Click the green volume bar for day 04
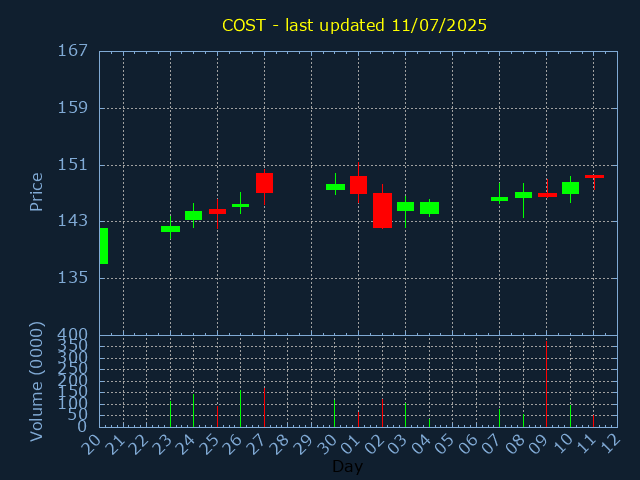 [x=429, y=422]
